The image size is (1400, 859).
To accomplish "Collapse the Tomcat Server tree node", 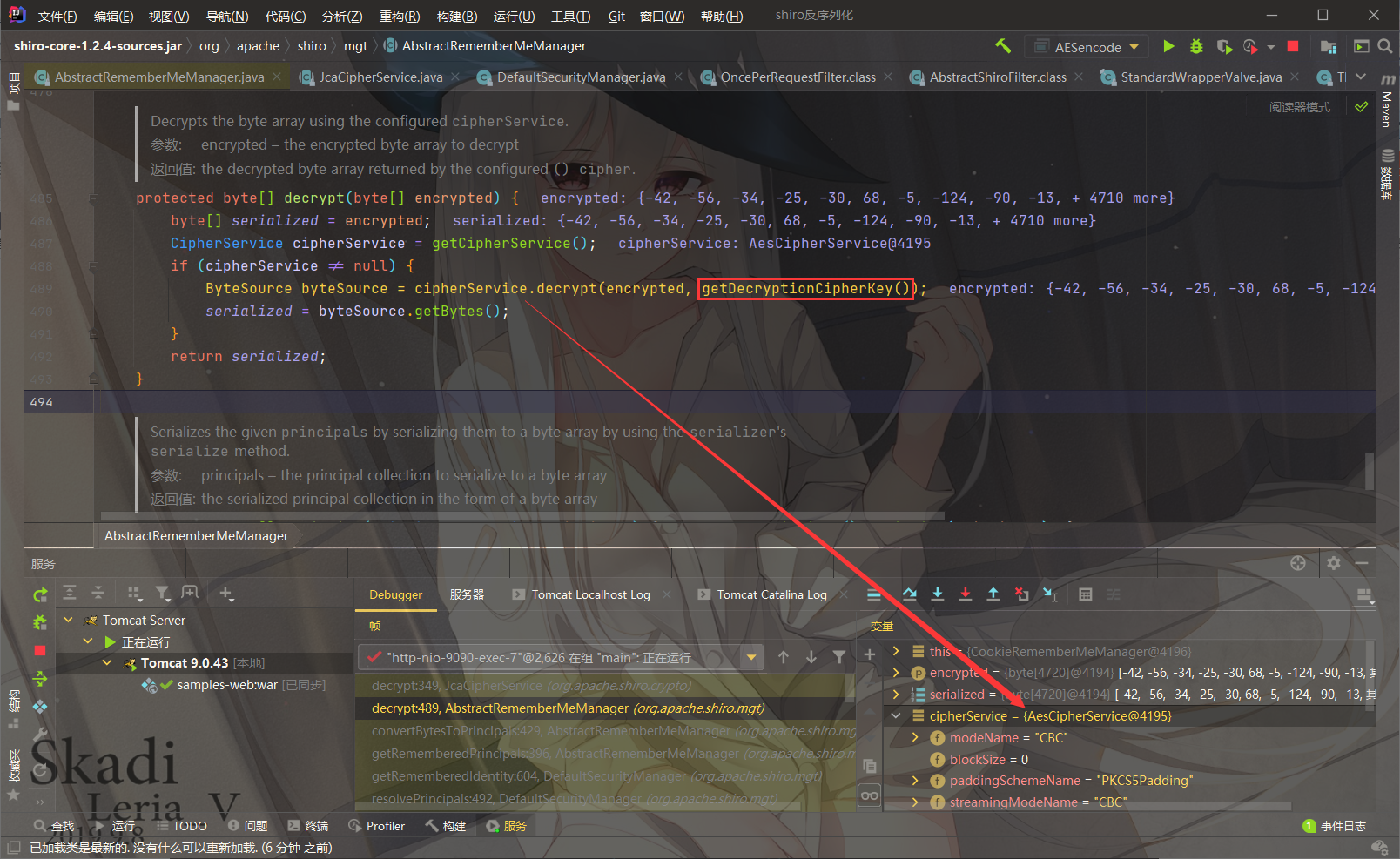I will [x=68, y=620].
